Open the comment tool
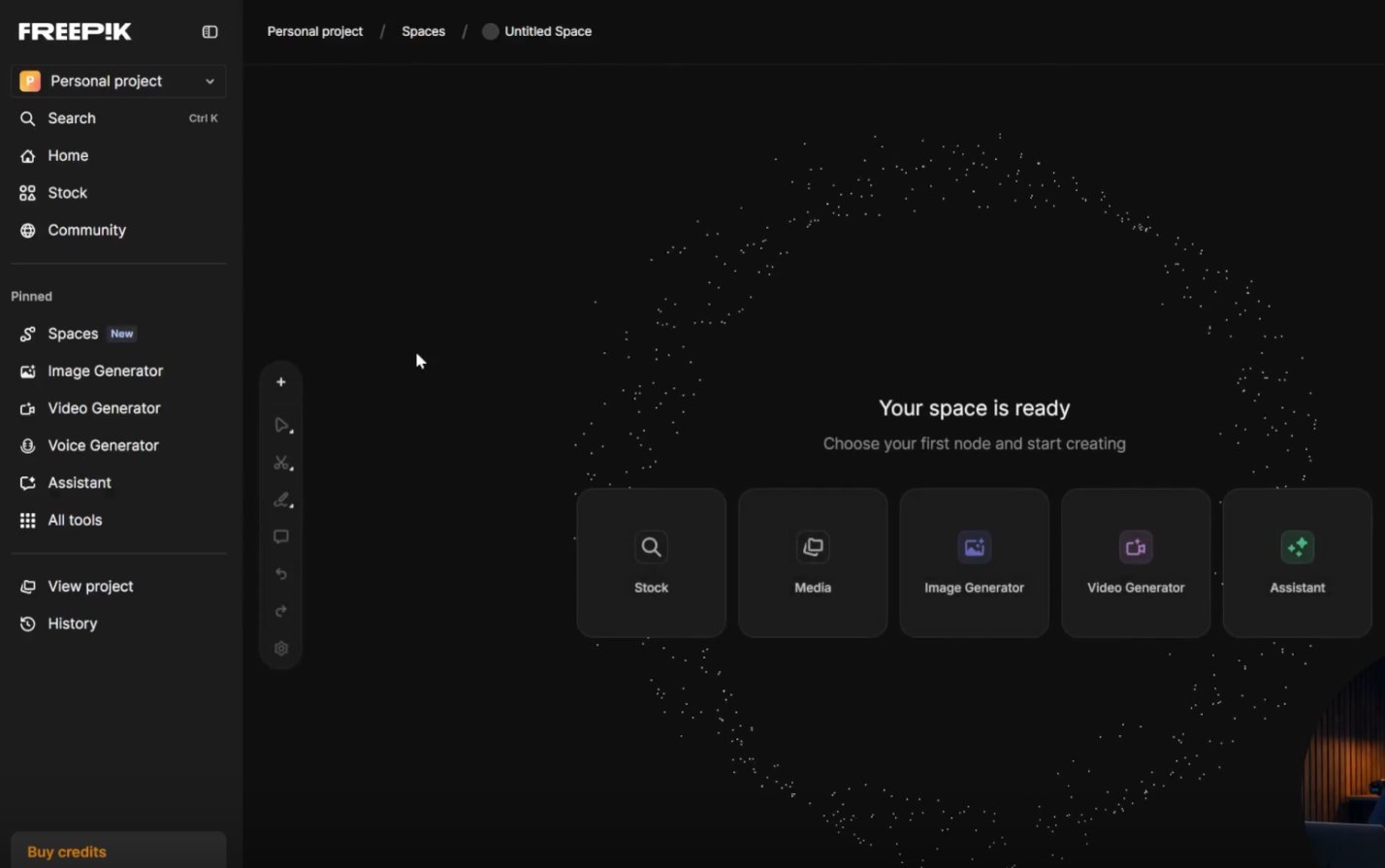 [281, 537]
